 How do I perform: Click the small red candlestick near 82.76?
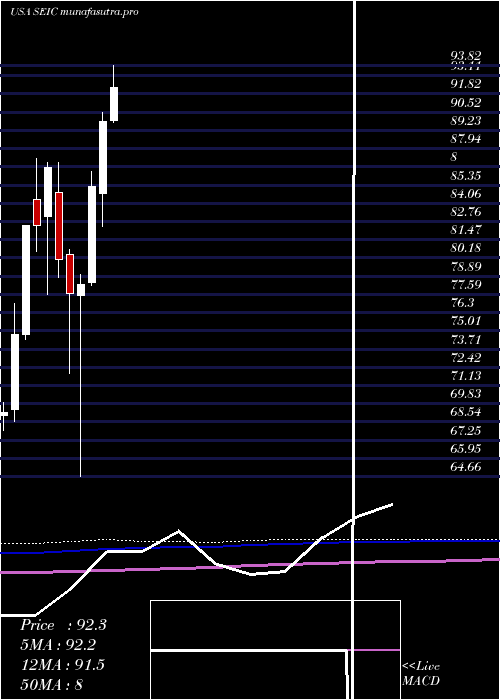(x=37, y=212)
